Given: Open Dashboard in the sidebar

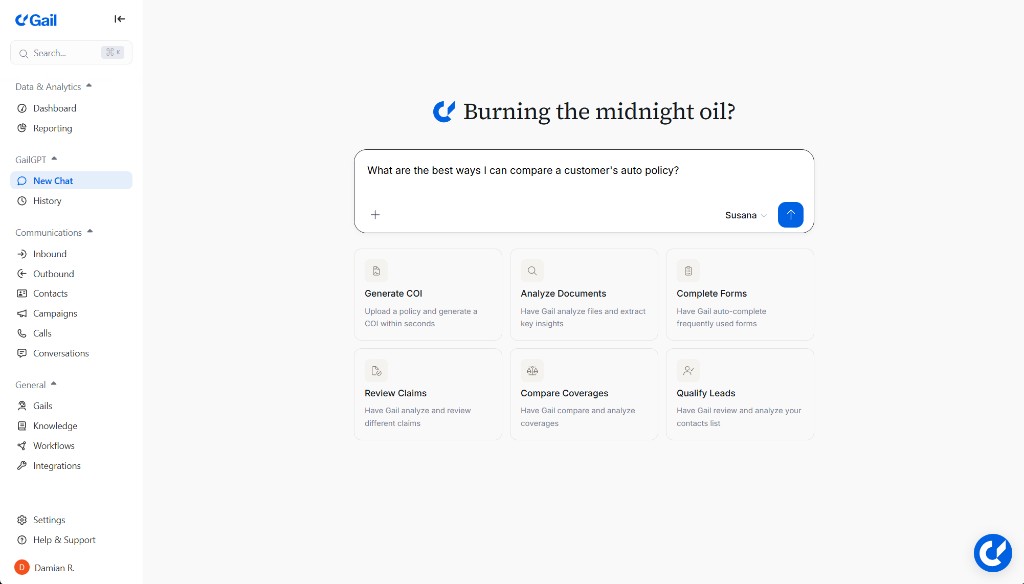Looking at the screenshot, I should coord(54,108).
